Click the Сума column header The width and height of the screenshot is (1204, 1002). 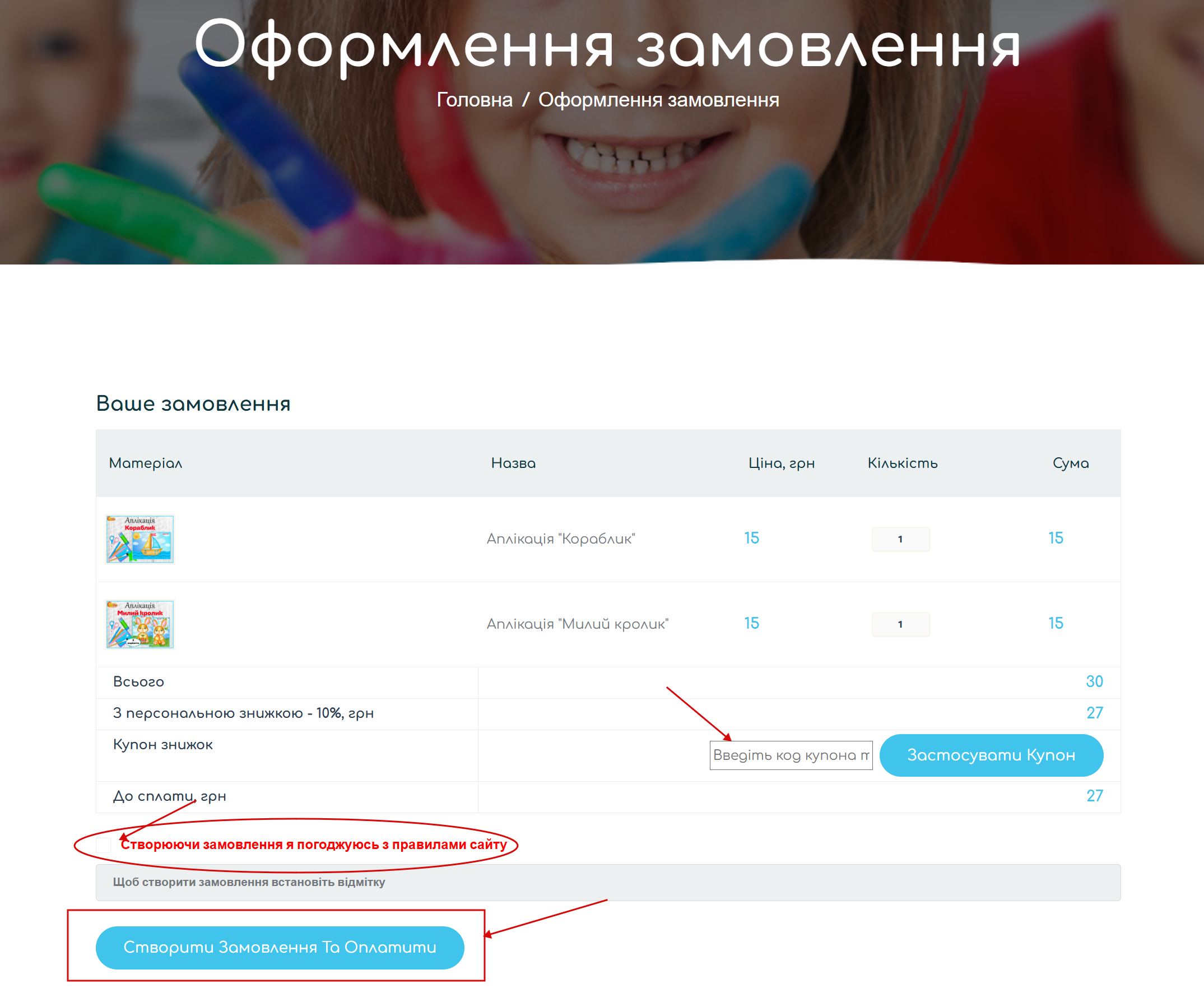click(x=1071, y=463)
